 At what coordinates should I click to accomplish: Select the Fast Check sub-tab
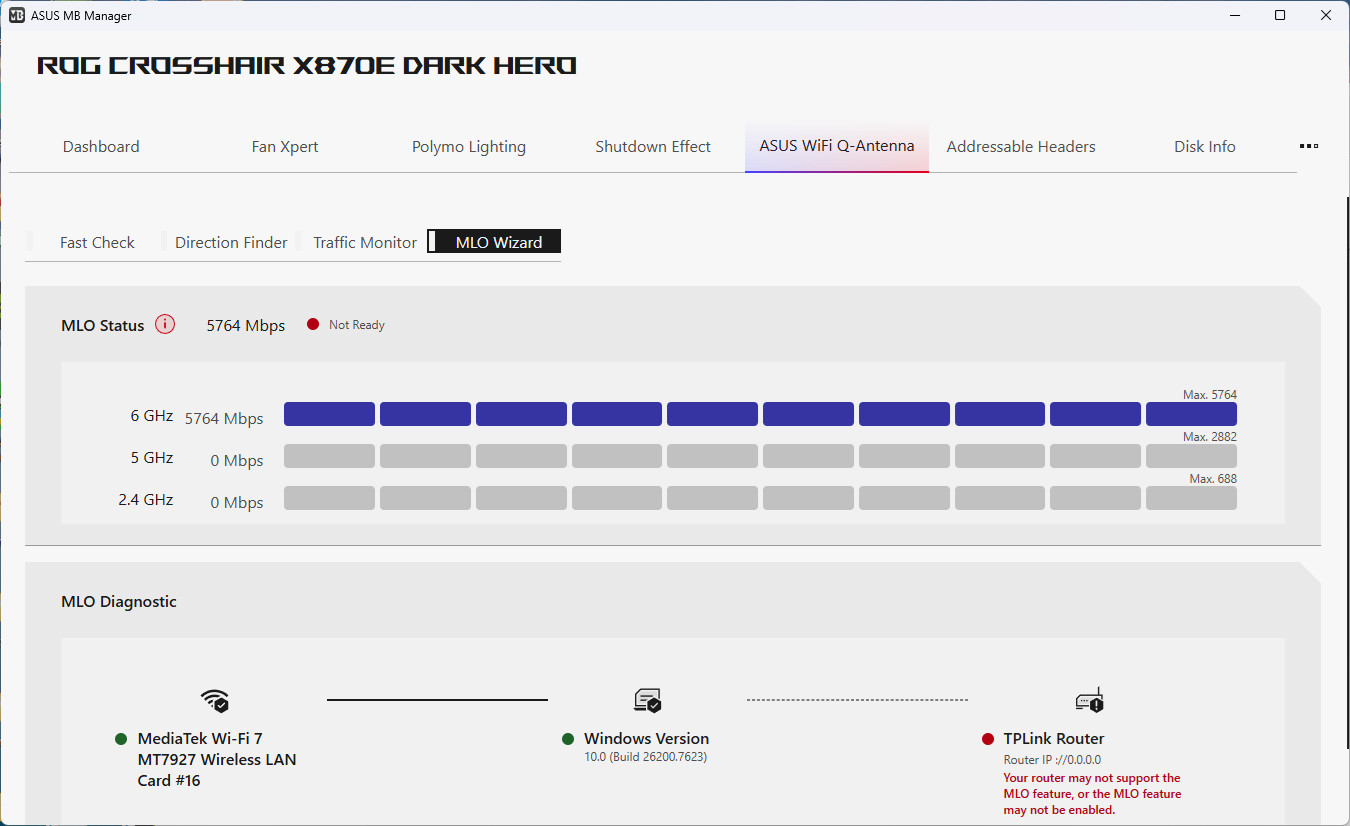tap(97, 242)
